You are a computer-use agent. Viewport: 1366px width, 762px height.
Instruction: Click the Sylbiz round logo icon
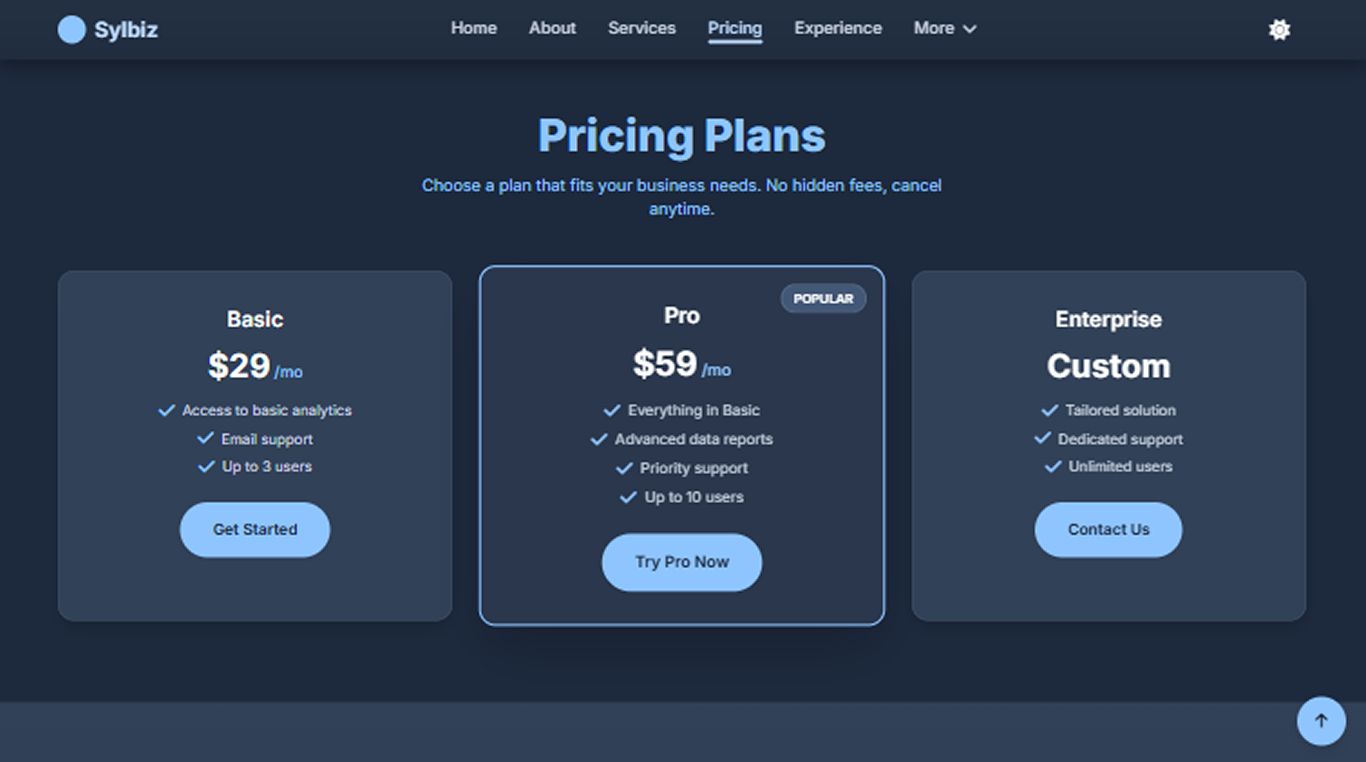pyautogui.click(x=71, y=30)
